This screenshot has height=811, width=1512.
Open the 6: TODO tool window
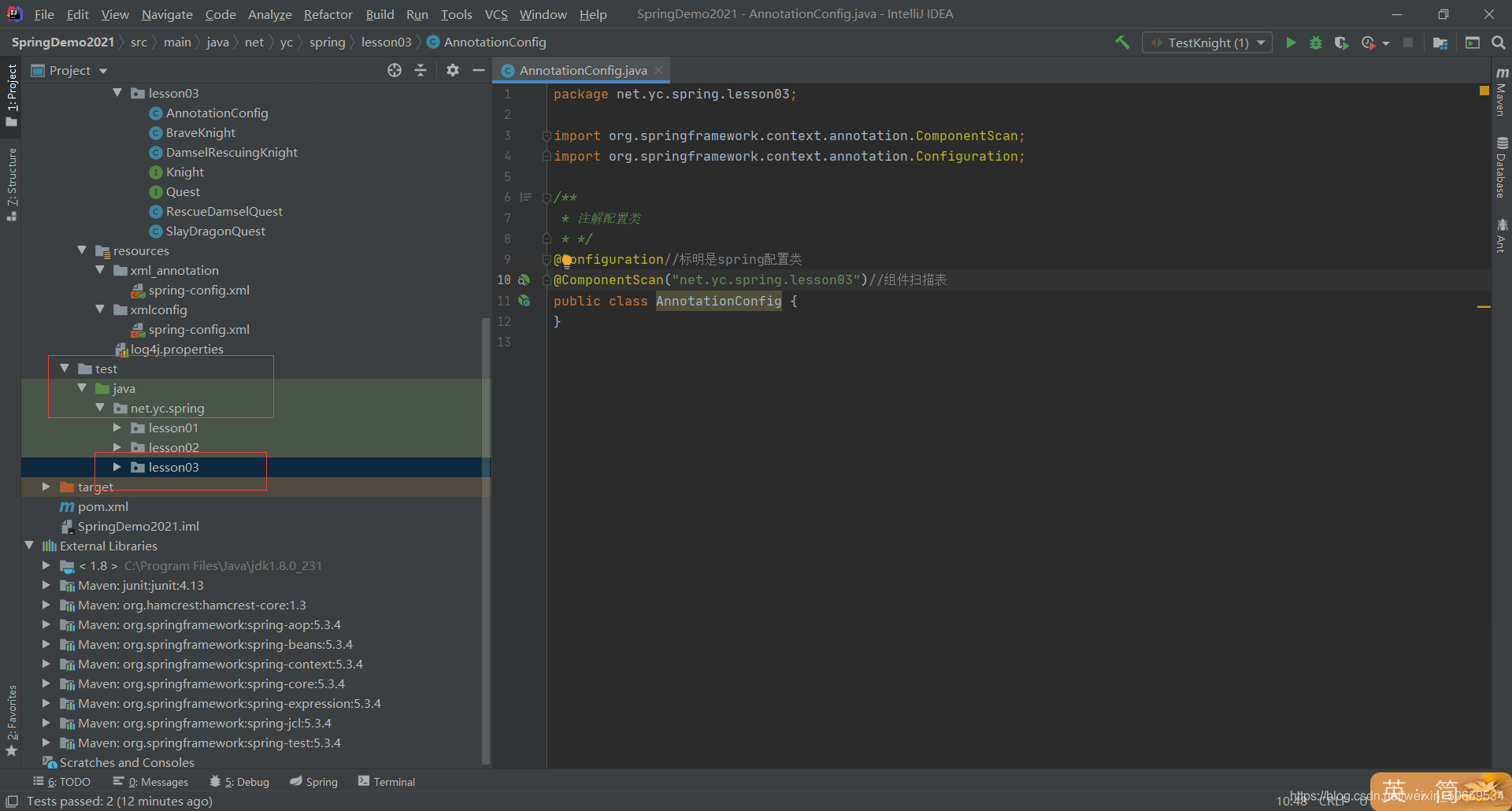(61, 782)
